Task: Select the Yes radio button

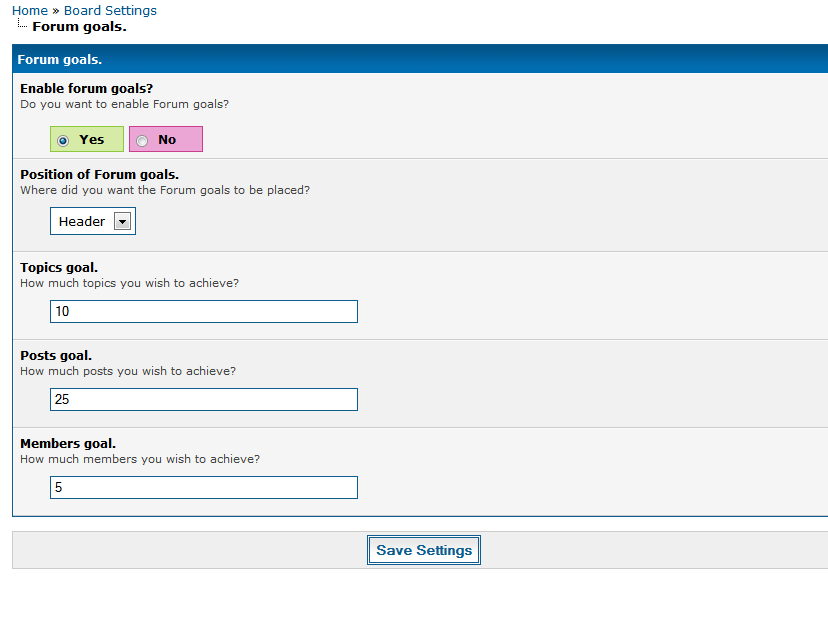Action: (63, 140)
